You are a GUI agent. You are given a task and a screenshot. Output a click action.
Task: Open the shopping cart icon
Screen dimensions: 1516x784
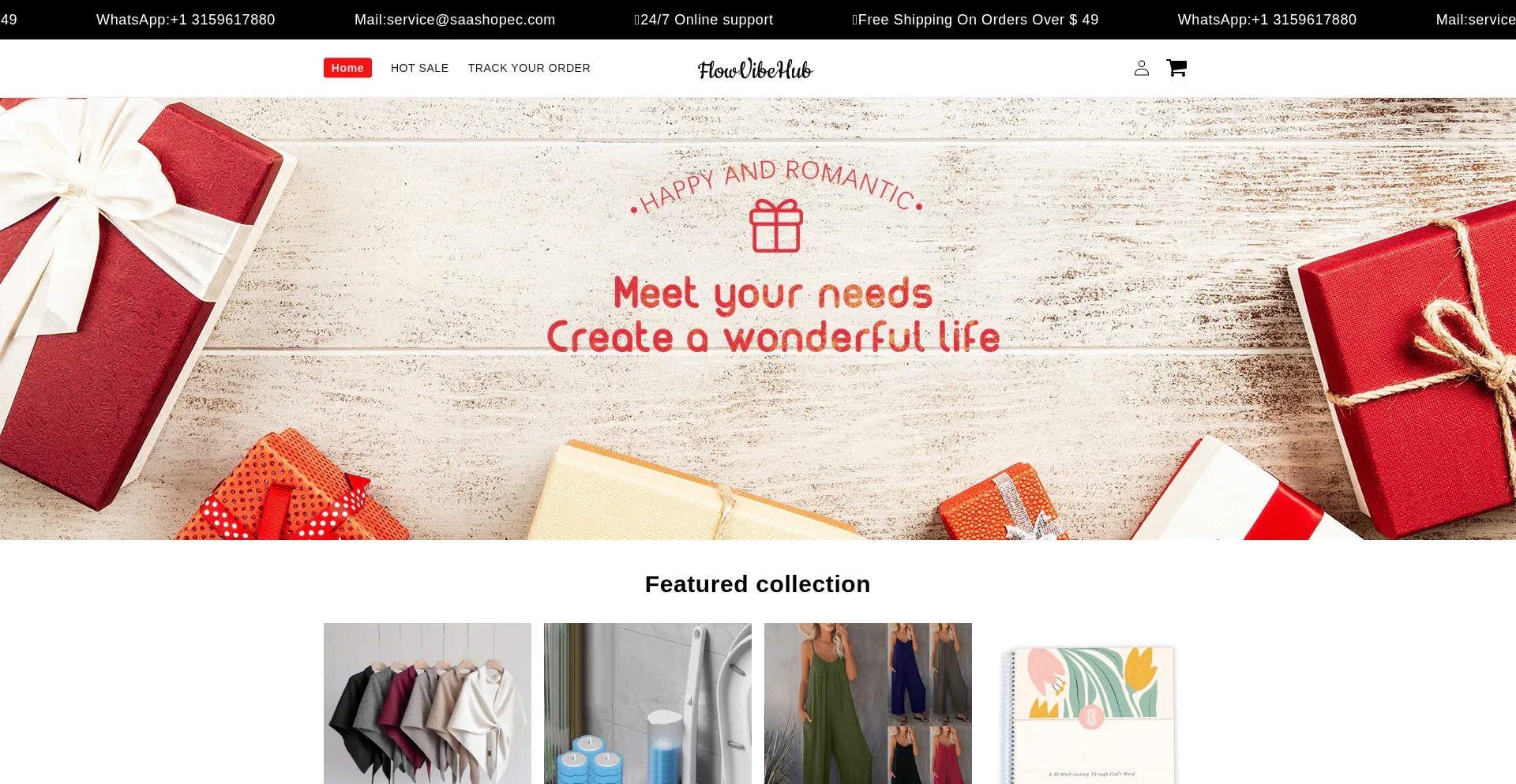click(1176, 68)
